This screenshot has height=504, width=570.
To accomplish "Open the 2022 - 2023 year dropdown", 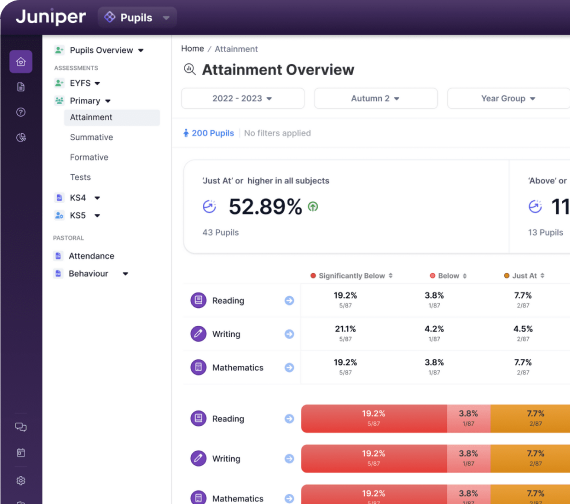I will coord(243,98).
